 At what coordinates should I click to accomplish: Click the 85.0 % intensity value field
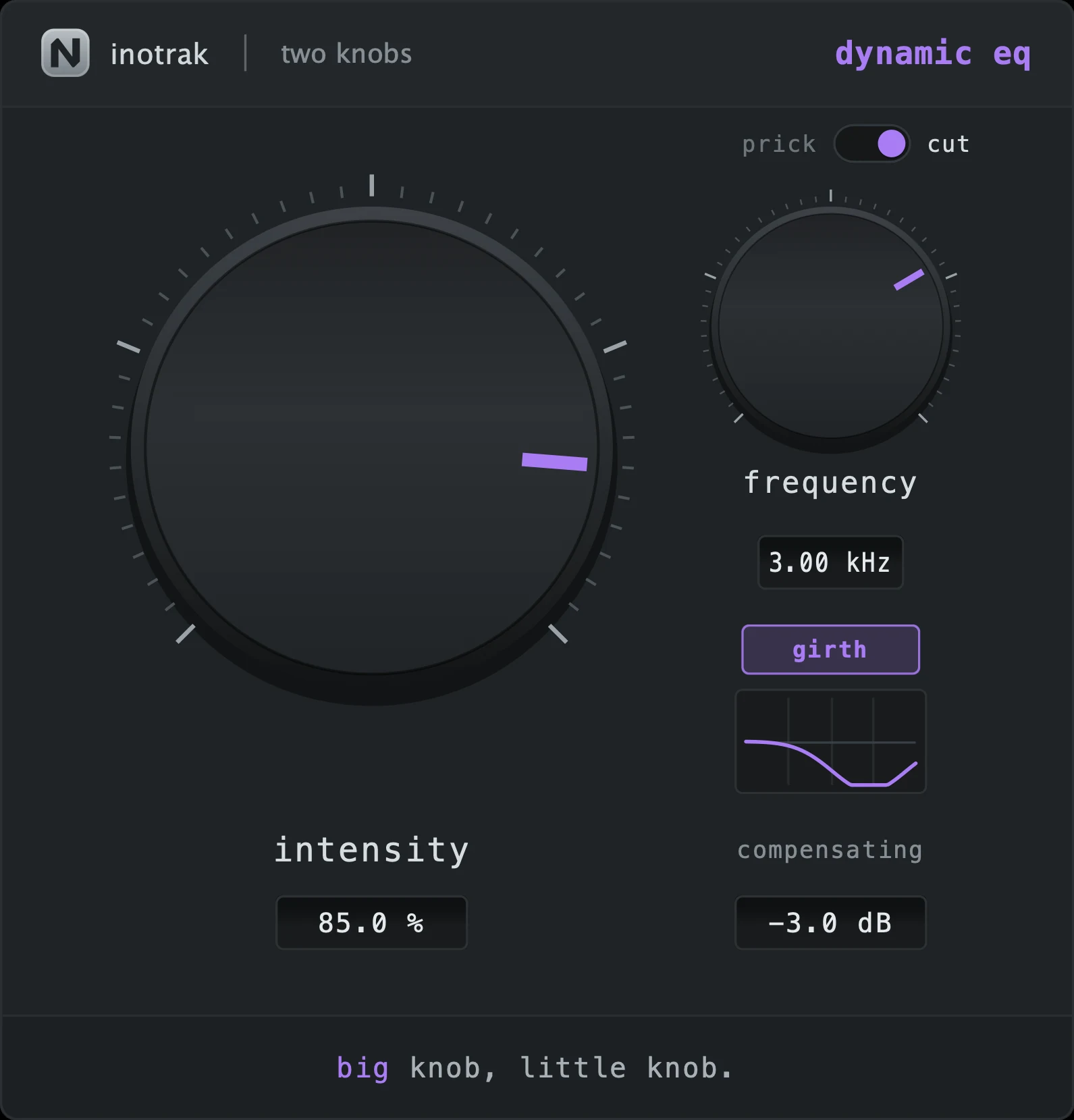coord(371,923)
